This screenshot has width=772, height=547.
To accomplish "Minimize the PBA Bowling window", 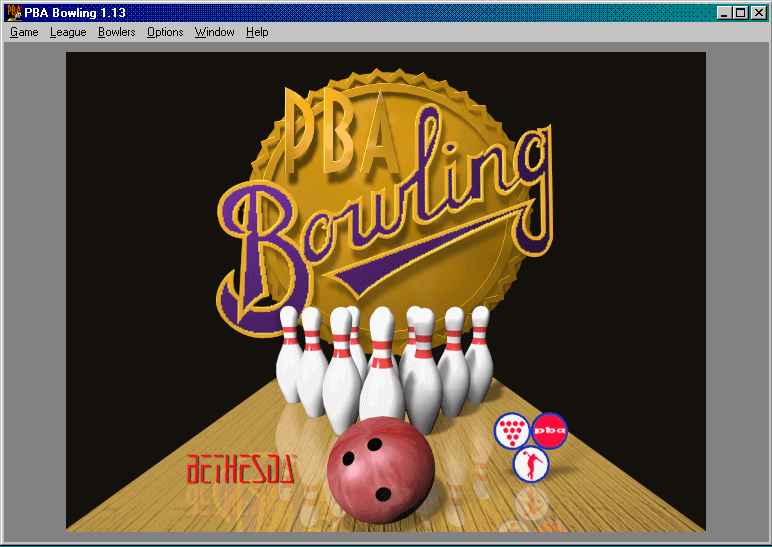I will (x=723, y=13).
